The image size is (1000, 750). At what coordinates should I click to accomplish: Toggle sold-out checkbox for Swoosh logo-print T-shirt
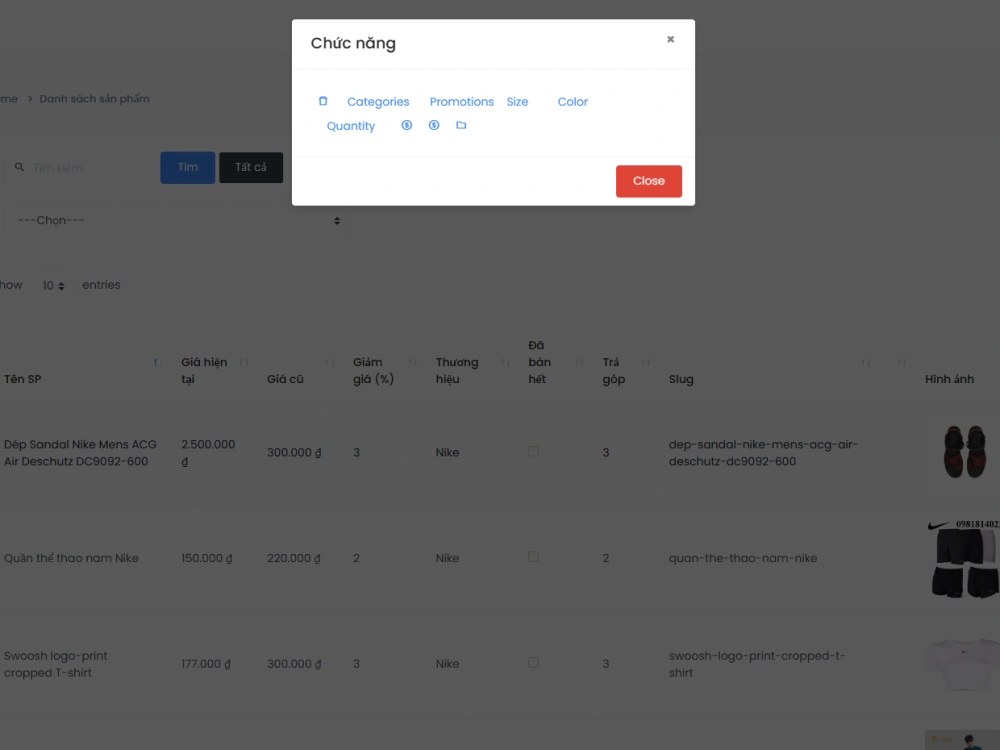tap(533, 663)
